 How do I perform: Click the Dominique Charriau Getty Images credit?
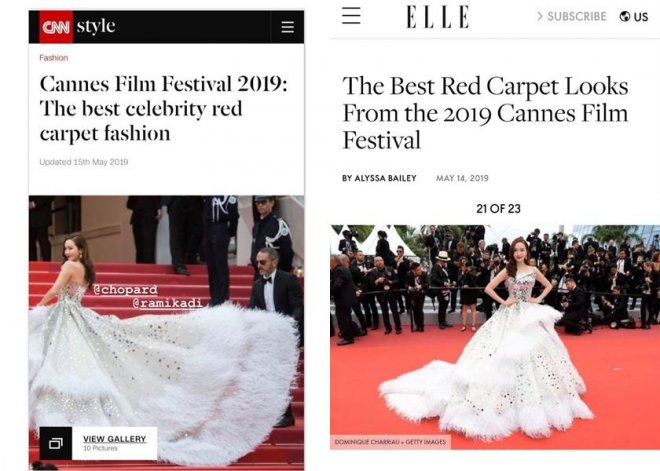click(390, 442)
